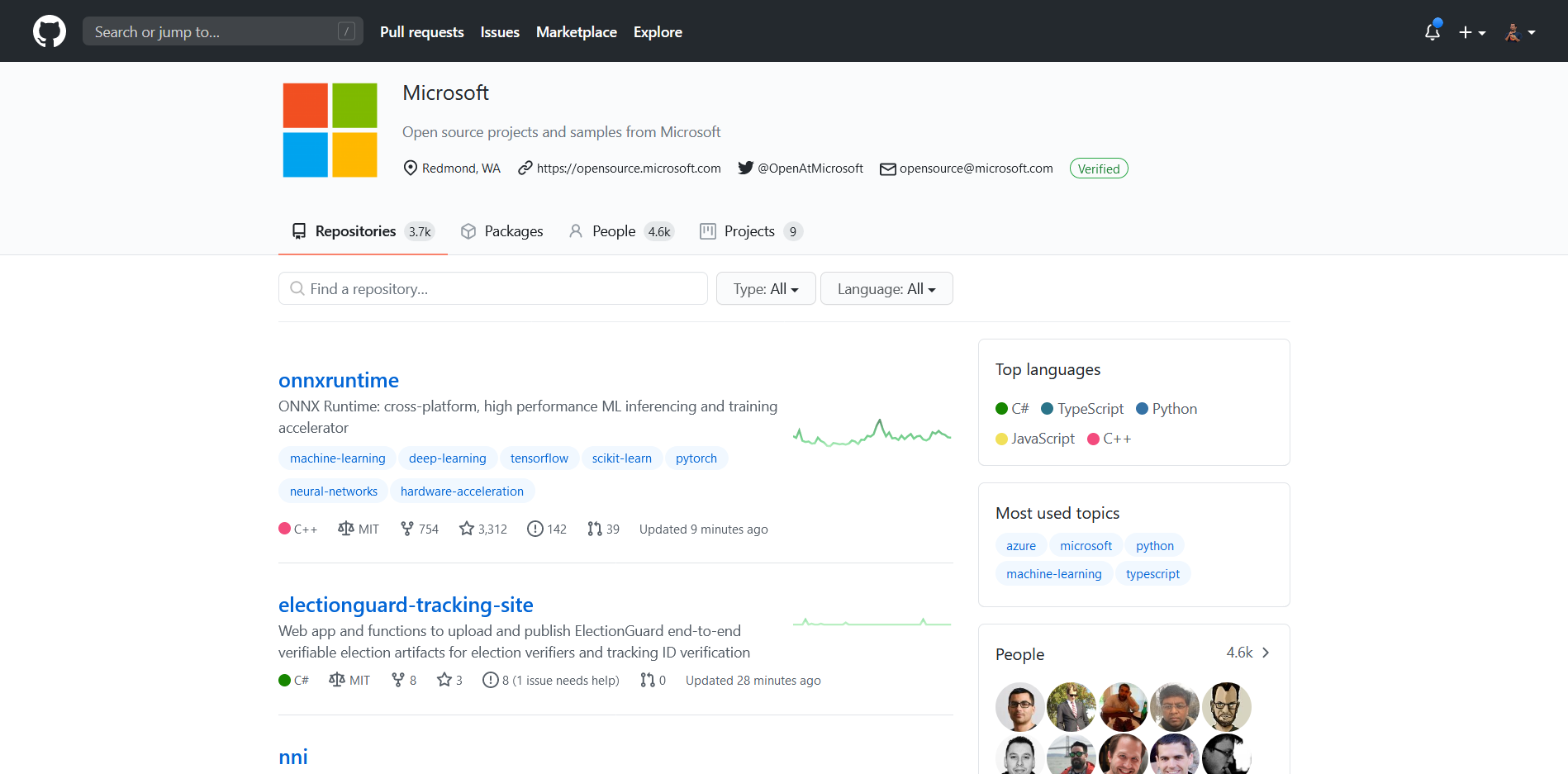Select the hardware-acceleration topic tag
1568x774 pixels.
point(462,491)
